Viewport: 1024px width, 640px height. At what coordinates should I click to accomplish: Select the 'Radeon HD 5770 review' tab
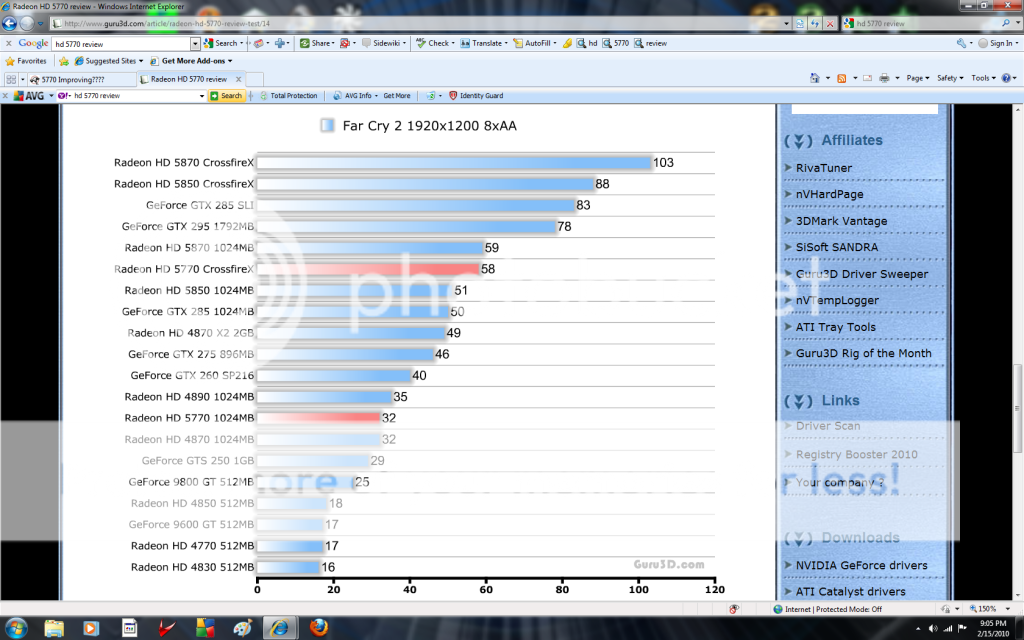tap(189, 79)
